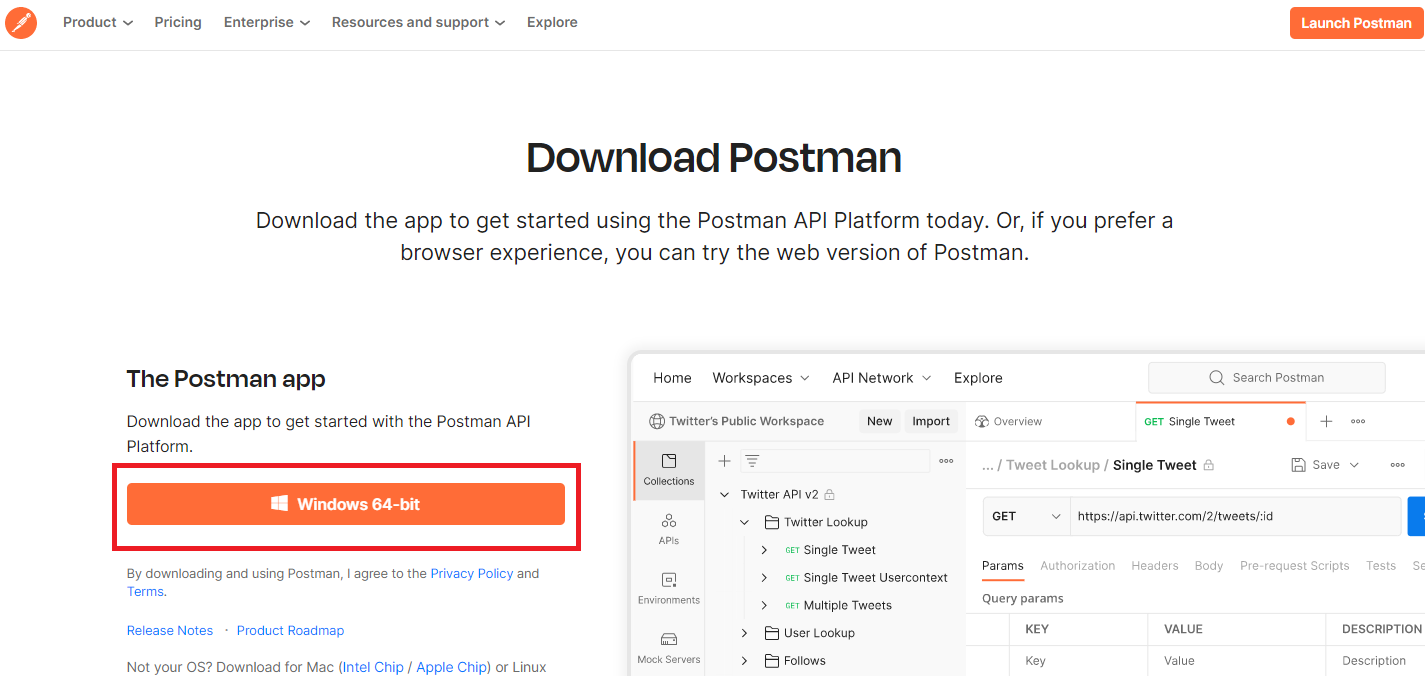Click the Launch Postman button

[x=1356, y=23]
